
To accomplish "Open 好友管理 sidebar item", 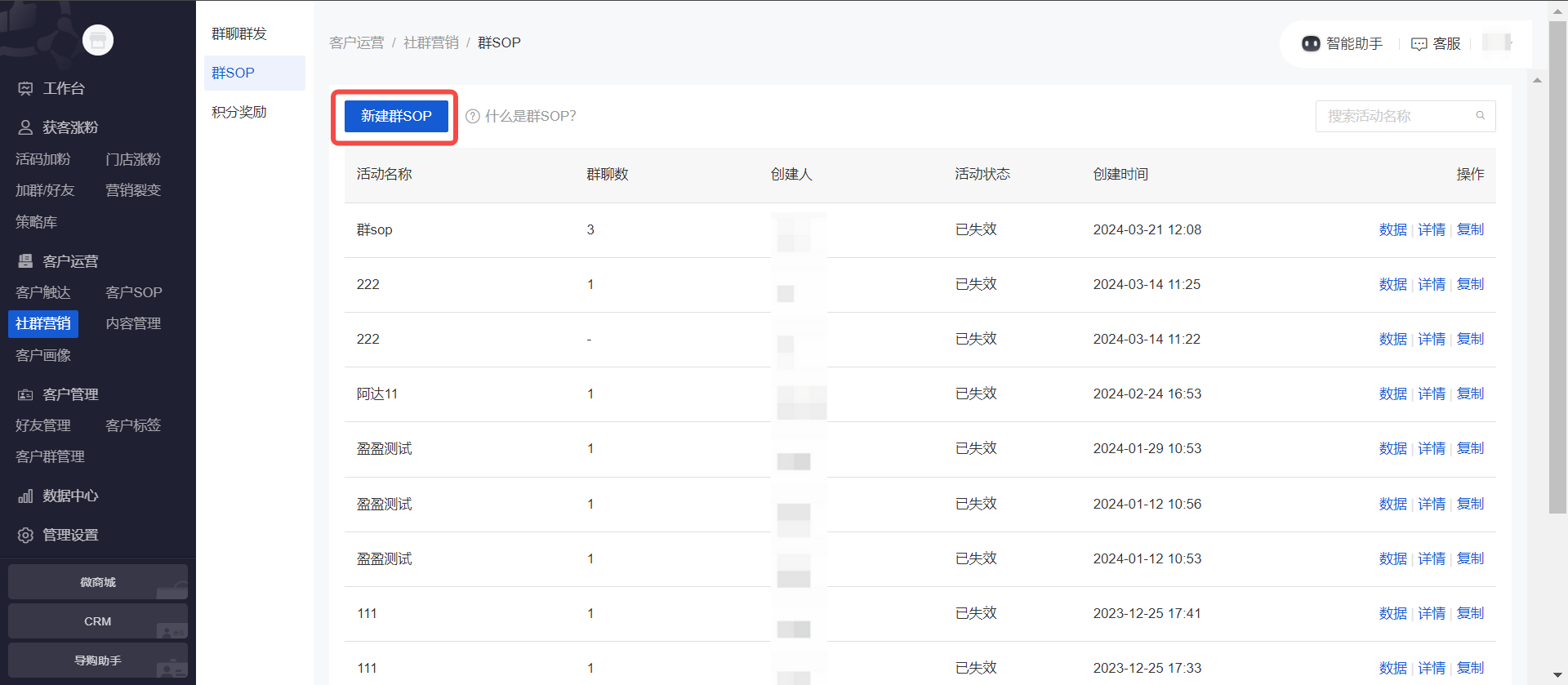I will [43, 425].
